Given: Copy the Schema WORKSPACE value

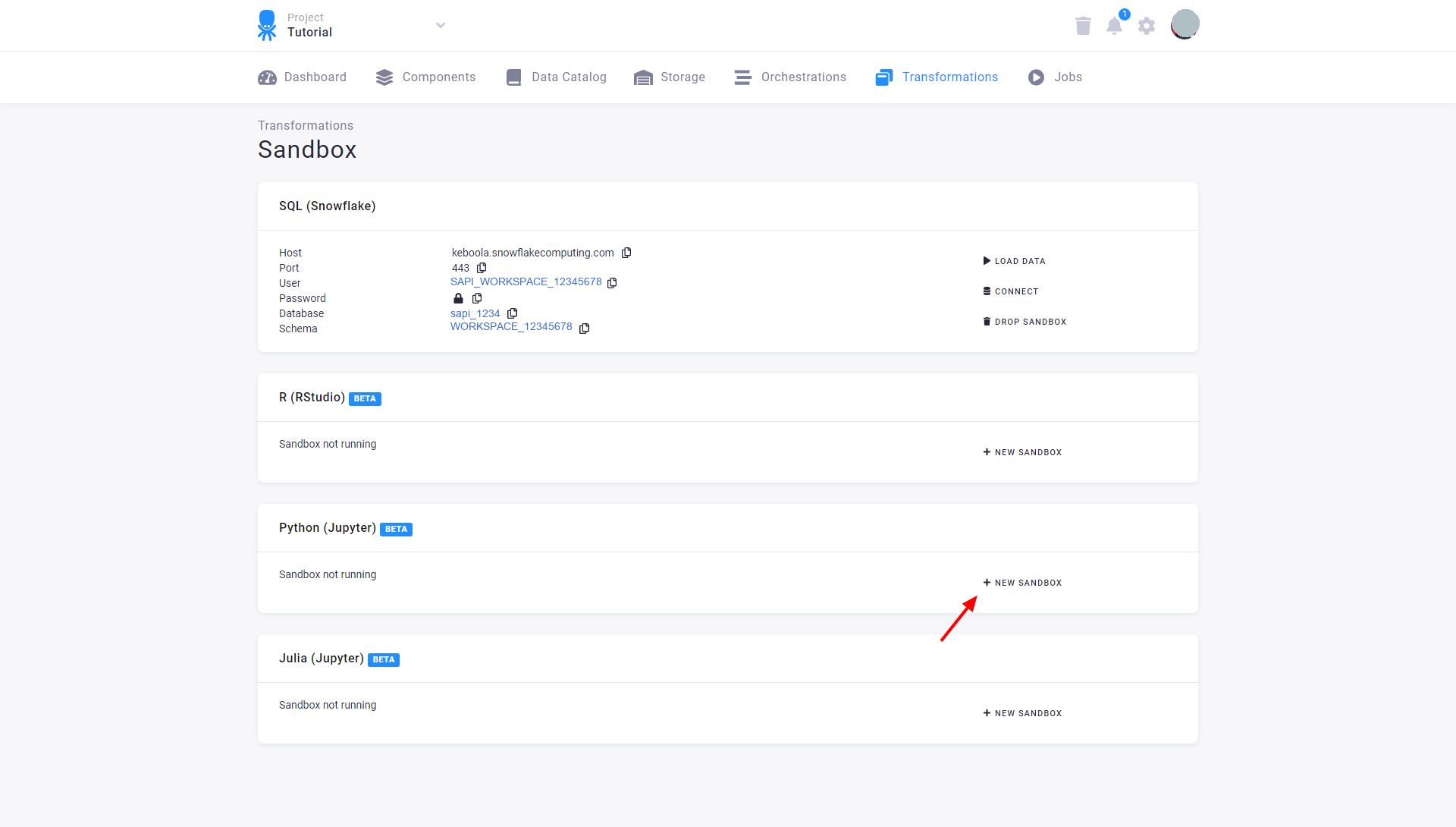Looking at the screenshot, I should coord(584,329).
